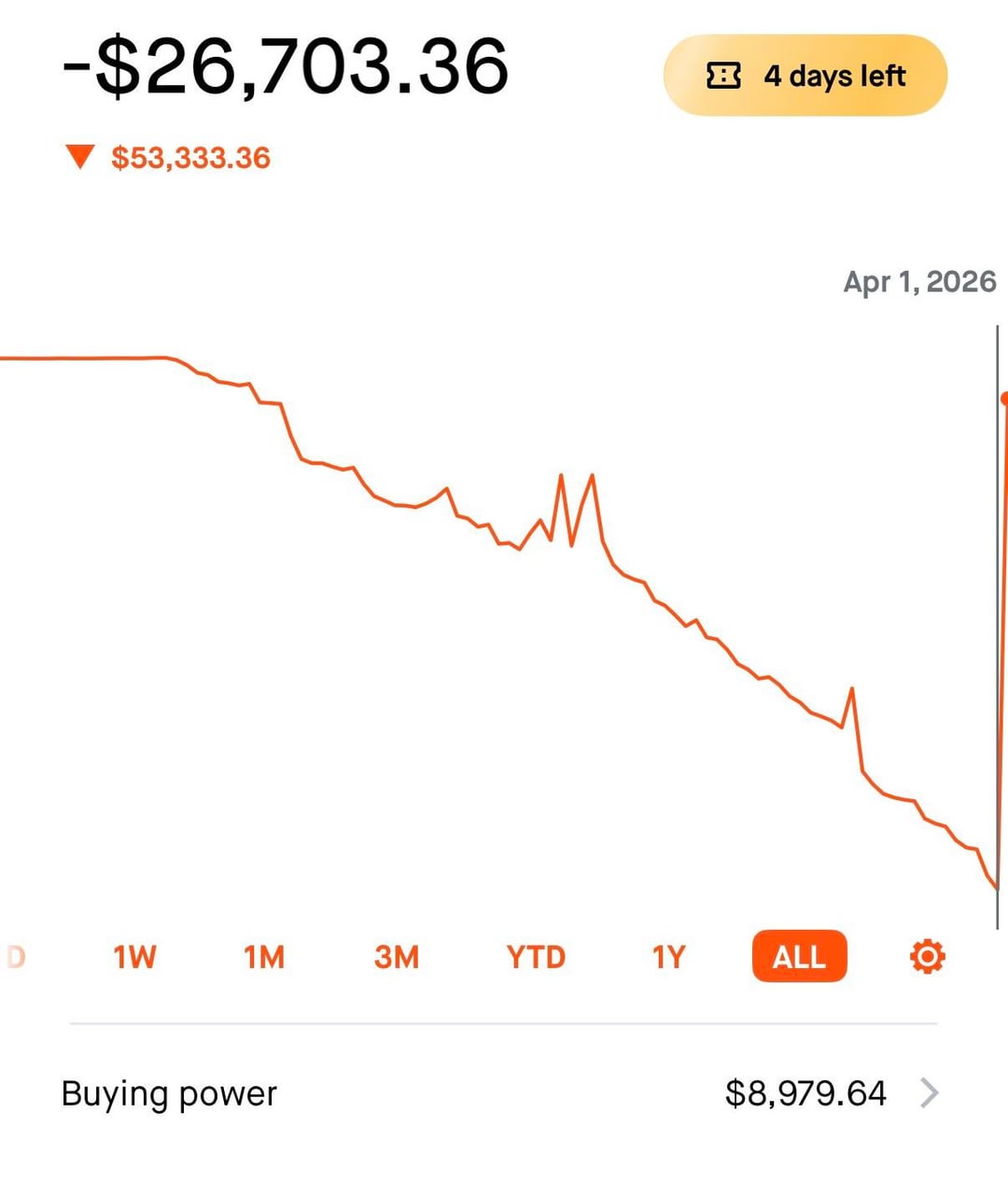Click the Apr 1, 2026 date label

[x=919, y=281]
